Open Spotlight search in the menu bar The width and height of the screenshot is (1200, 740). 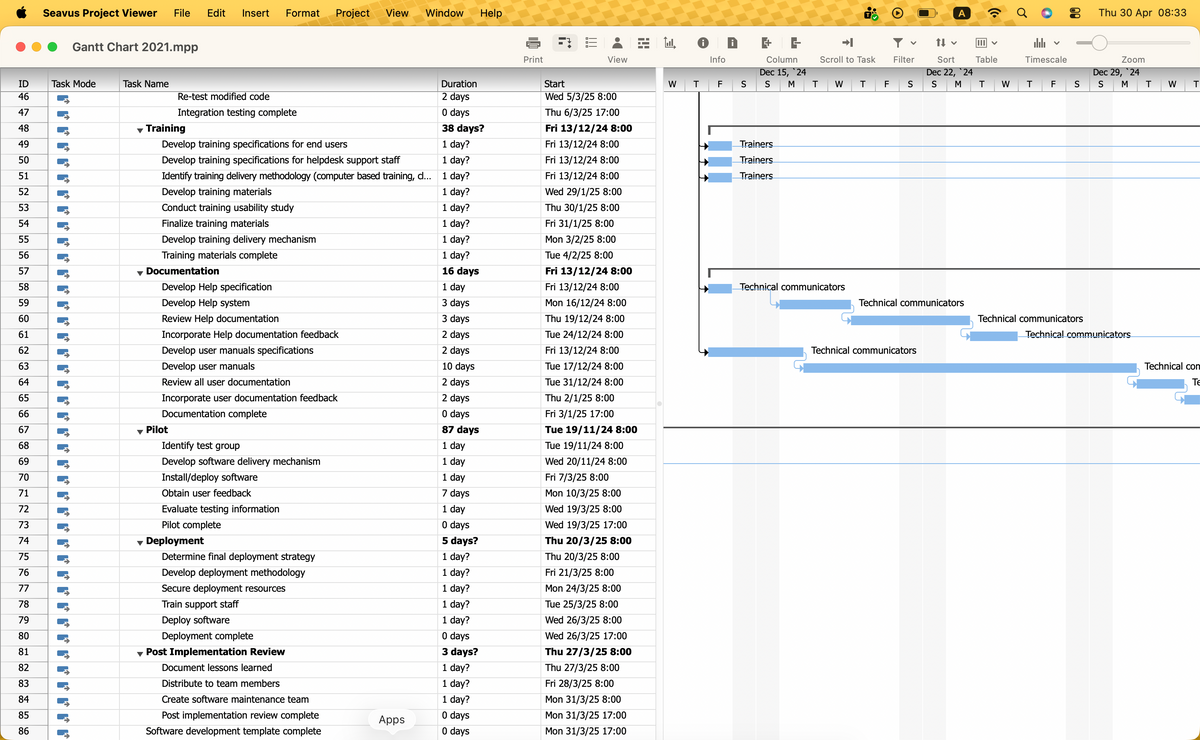1022,13
